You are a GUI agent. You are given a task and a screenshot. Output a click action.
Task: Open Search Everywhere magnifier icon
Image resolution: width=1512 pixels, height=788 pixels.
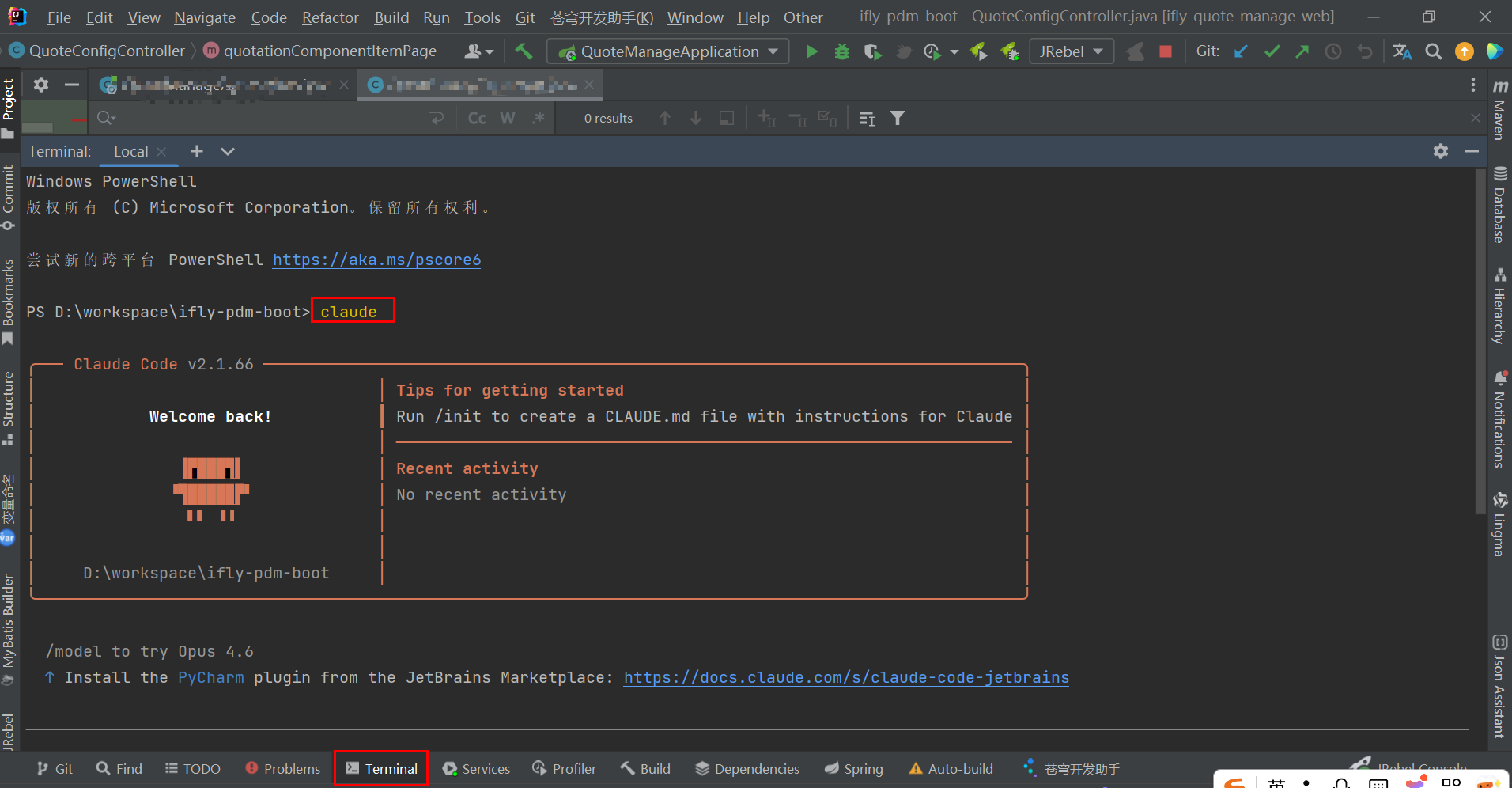click(x=1433, y=51)
